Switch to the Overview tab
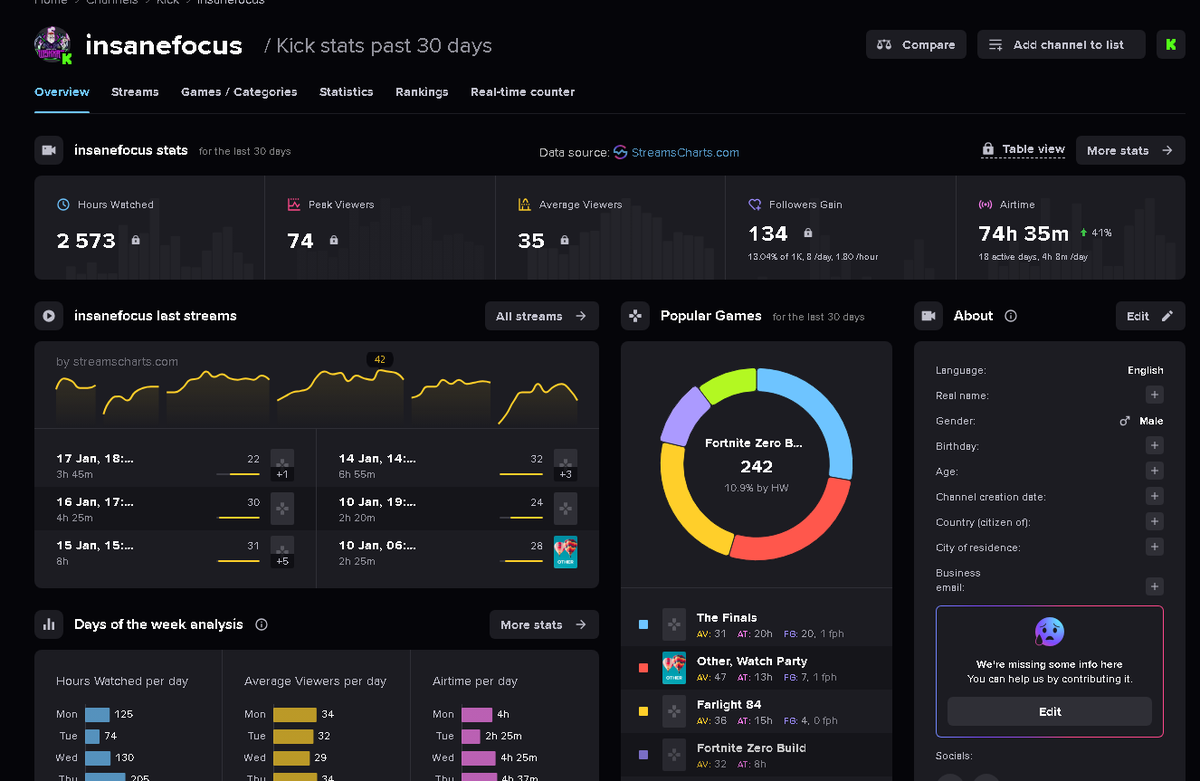The width and height of the screenshot is (1200, 781). tap(62, 92)
